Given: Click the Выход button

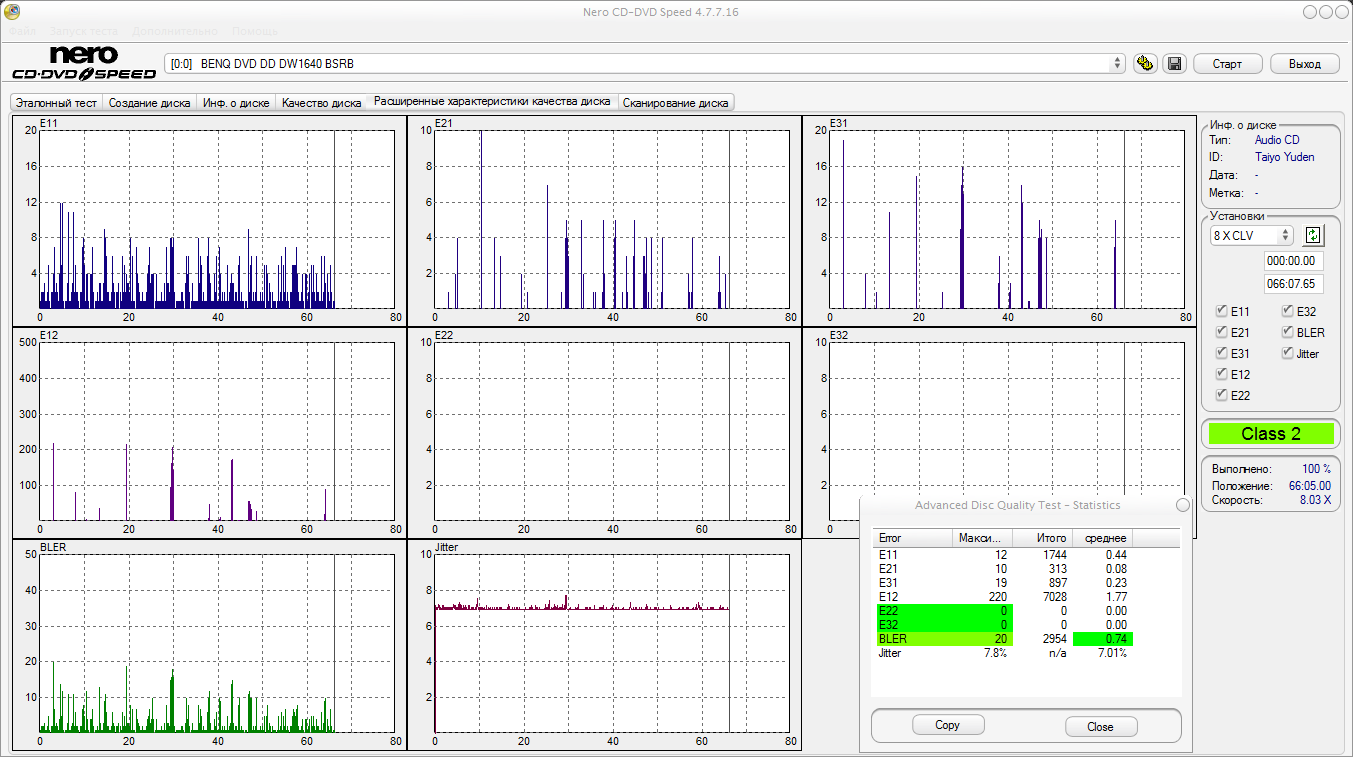Looking at the screenshot, I should point(1304,64).
